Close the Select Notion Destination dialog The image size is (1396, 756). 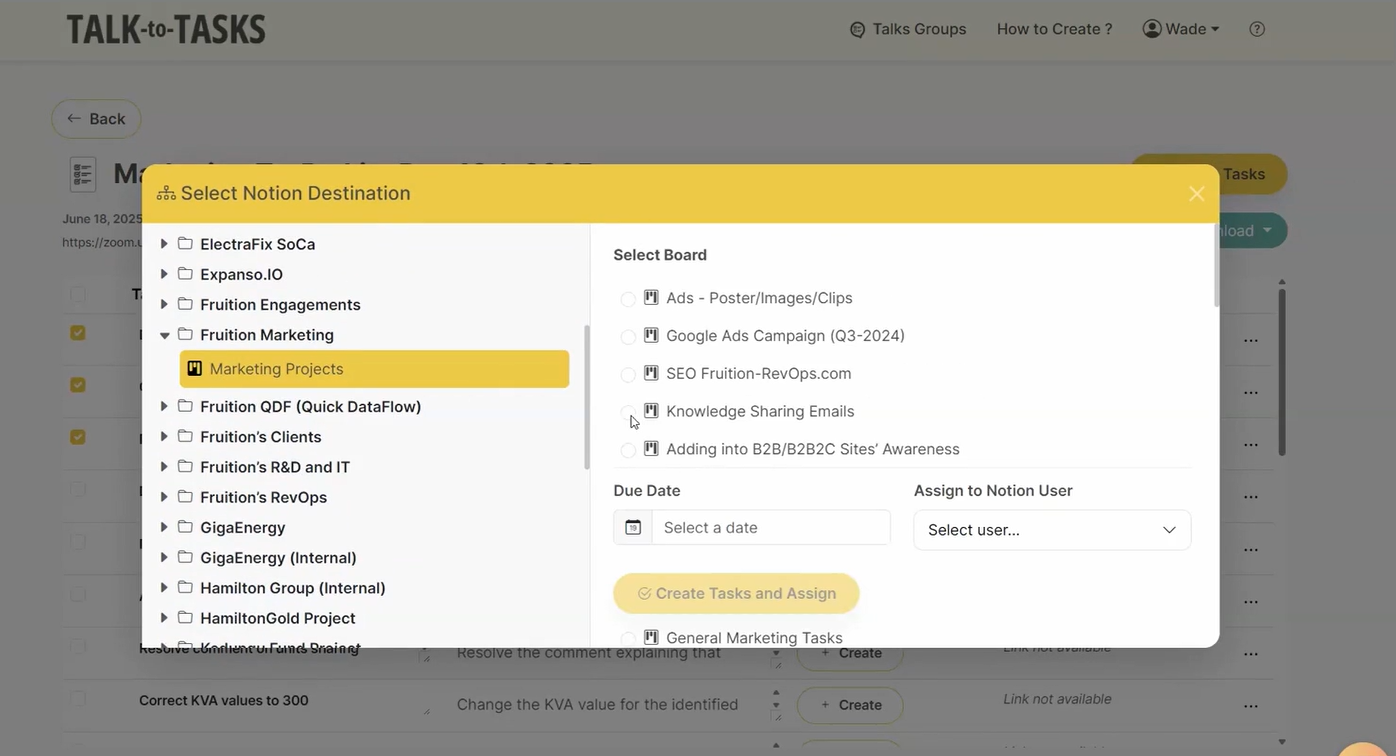1196,193
